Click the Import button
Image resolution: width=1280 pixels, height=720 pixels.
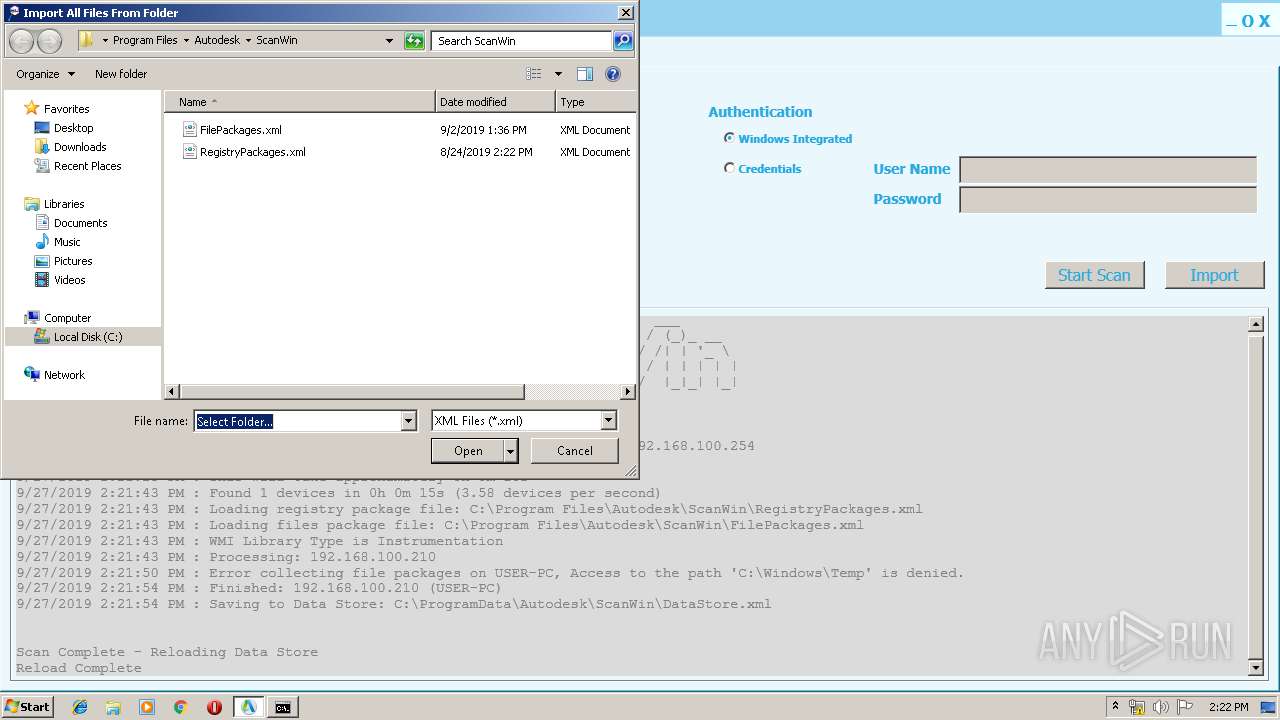pyautogui.click(x=1214, y=275)
